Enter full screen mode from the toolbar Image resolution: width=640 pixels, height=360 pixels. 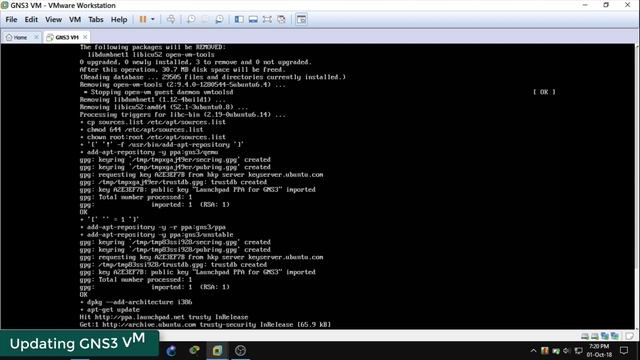tap(267, 19)
